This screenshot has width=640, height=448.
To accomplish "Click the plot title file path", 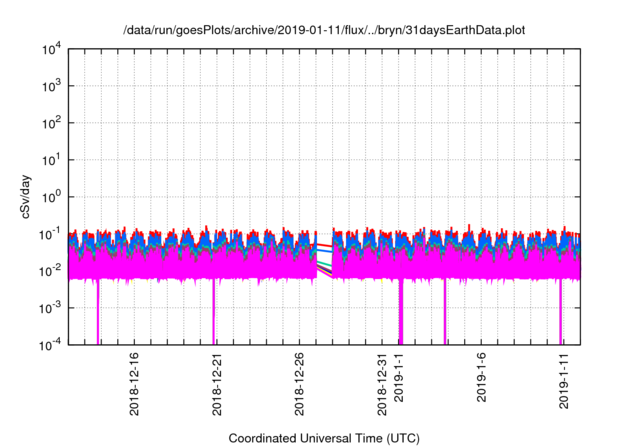I will 324,30.
